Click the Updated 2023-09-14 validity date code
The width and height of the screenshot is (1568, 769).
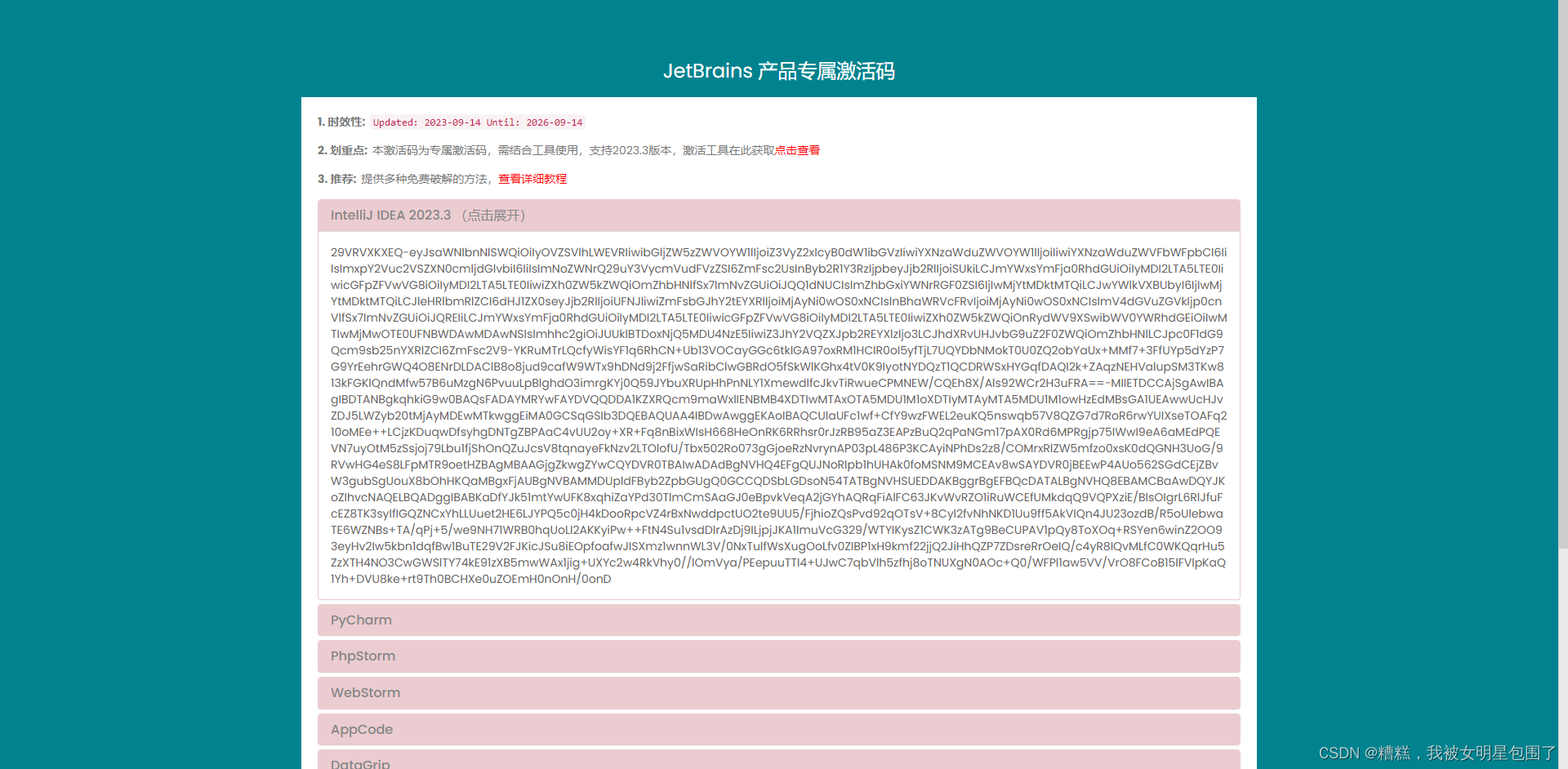tap(478, 122)
